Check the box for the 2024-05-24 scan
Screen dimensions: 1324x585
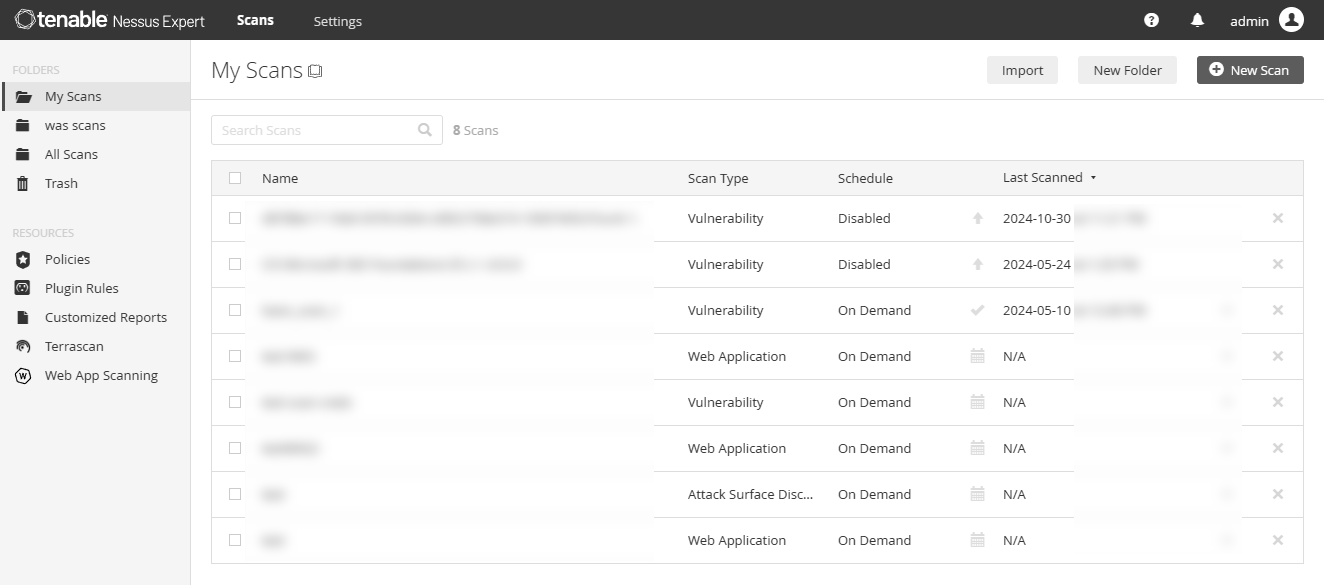(x=235, y=264)
